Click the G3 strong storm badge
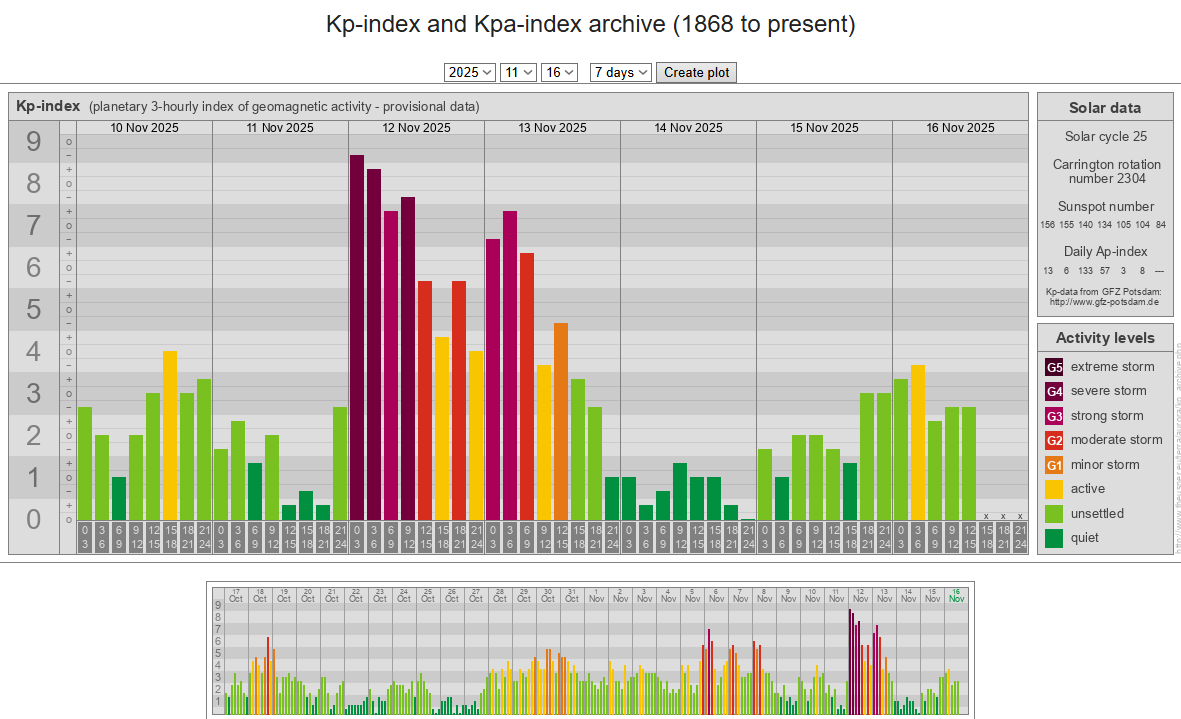This screenshot has width=1181, height=719. tap(1054, 416)
